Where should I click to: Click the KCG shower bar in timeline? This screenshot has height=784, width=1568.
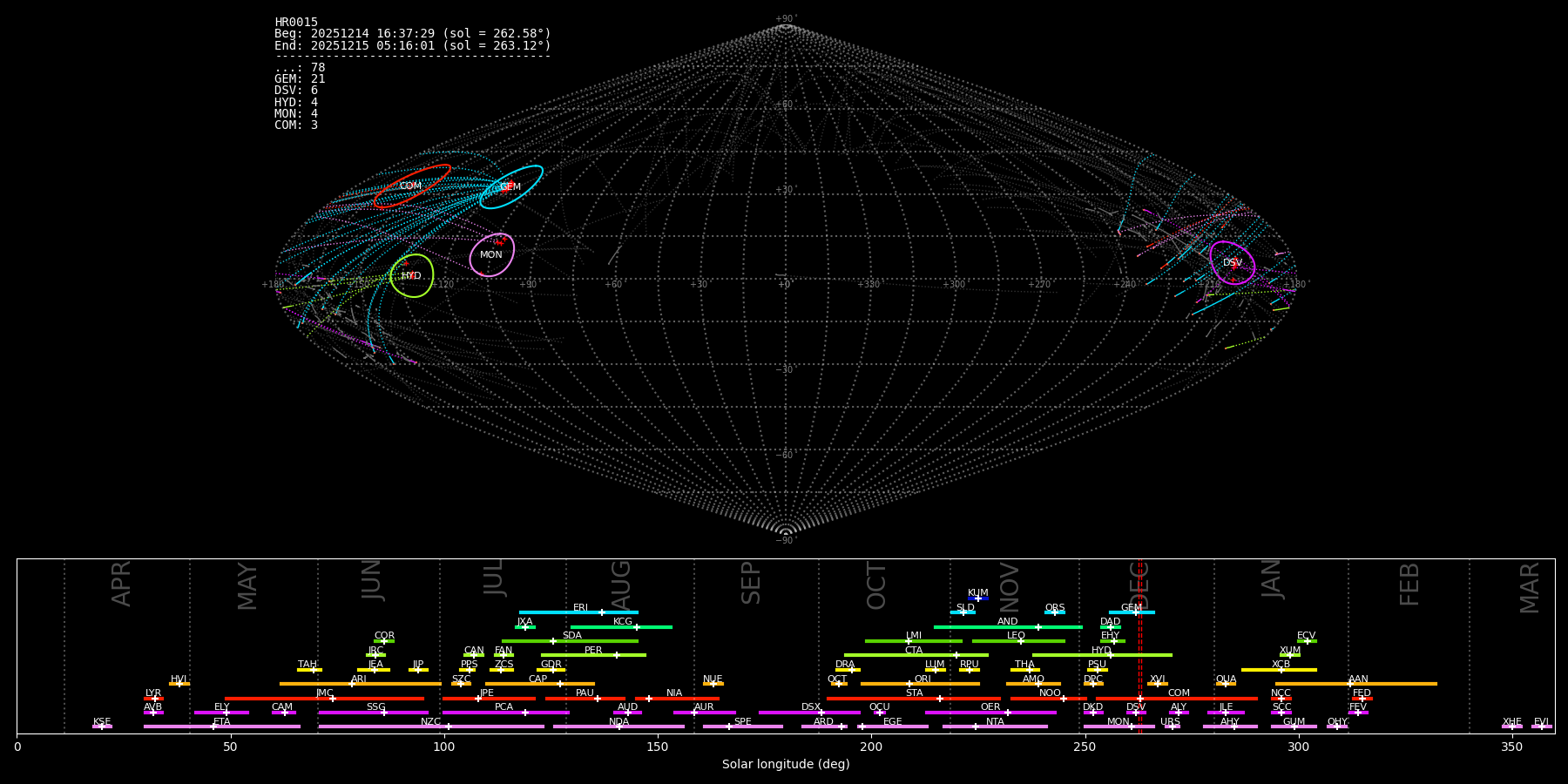coord(621,626)
